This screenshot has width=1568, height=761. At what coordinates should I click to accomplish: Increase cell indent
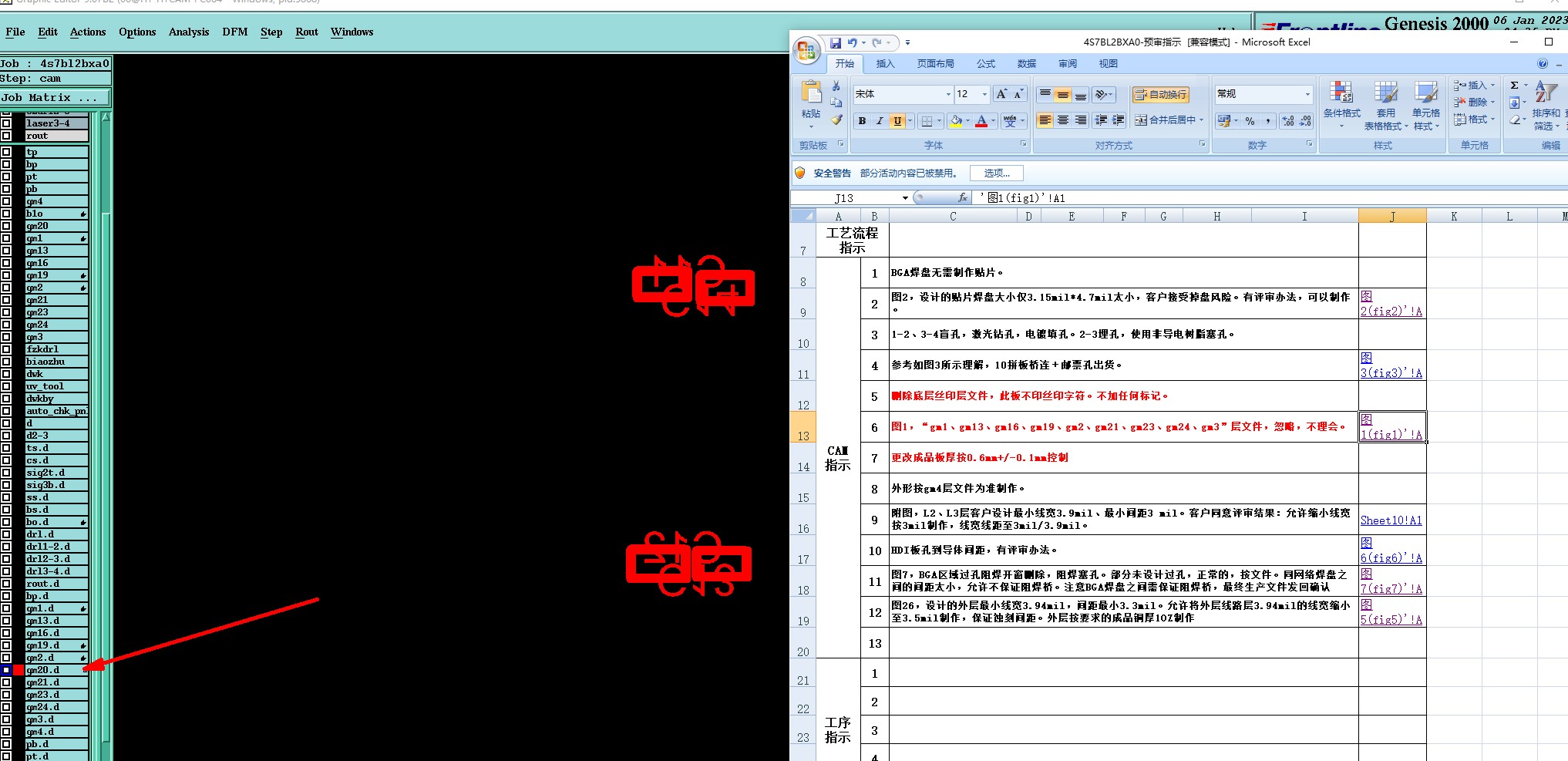[1119, 120]
